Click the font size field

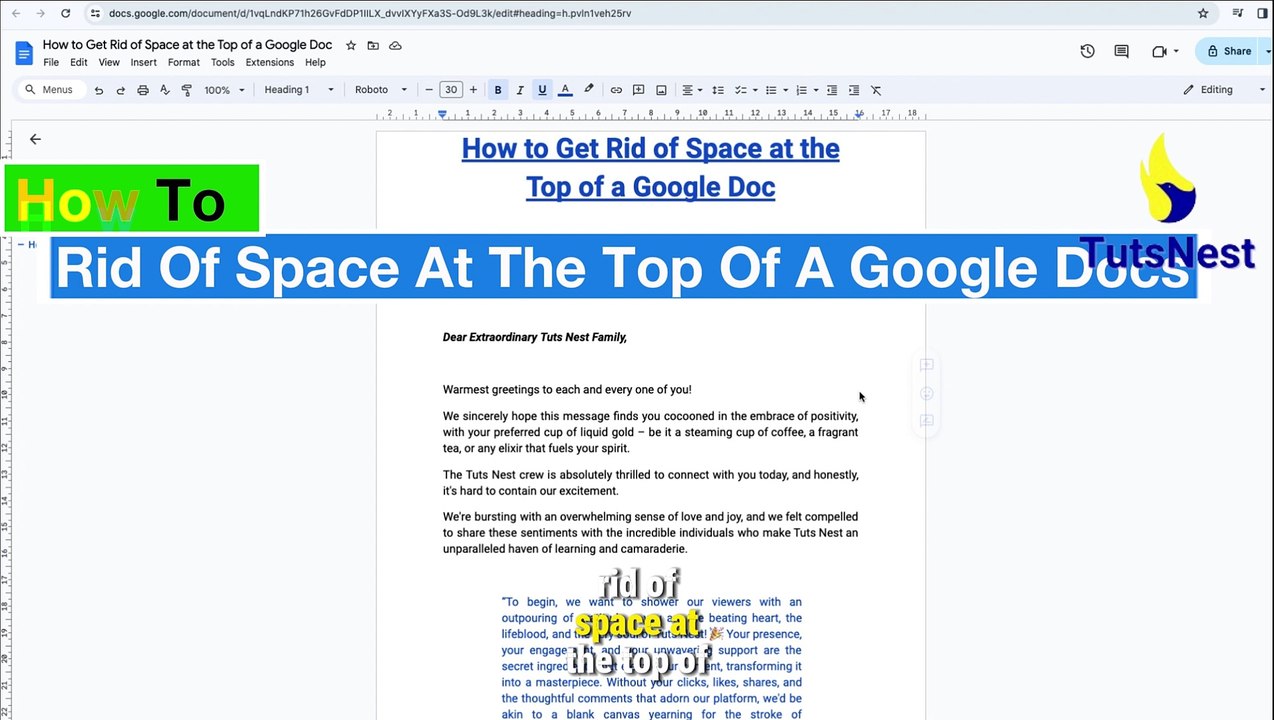[x=451, y=90]
